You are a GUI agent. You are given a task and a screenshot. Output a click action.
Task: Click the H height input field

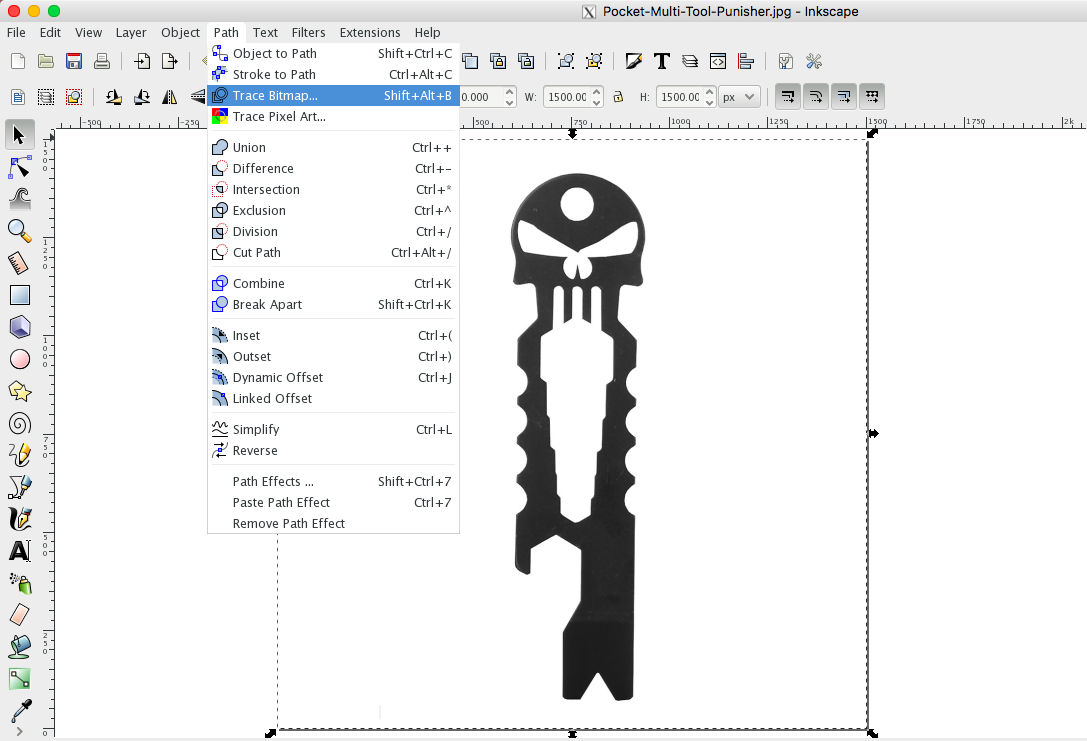click(x=679, y=97)
